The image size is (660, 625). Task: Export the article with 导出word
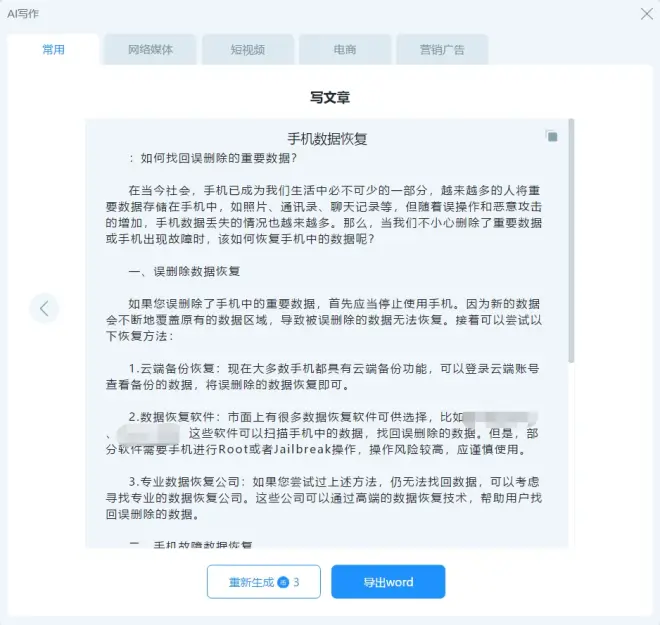click(388, 582)
